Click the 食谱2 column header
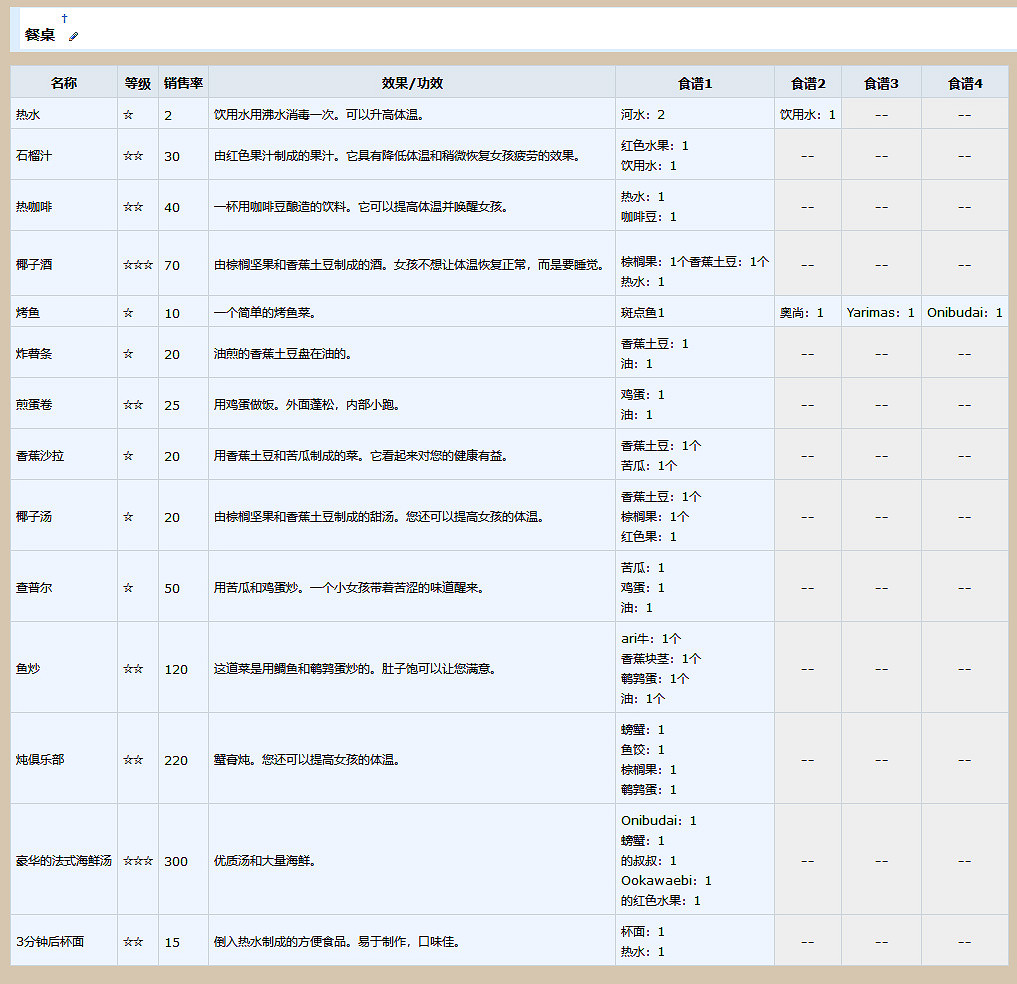Screen dimensions: 1017x984 [x=806, y=82]
